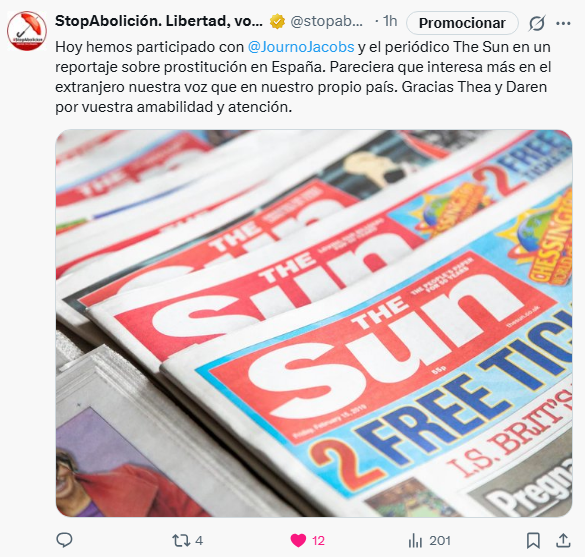View analytics via the bar chart icon
This screenshot has height=557, width=585.
415,541
